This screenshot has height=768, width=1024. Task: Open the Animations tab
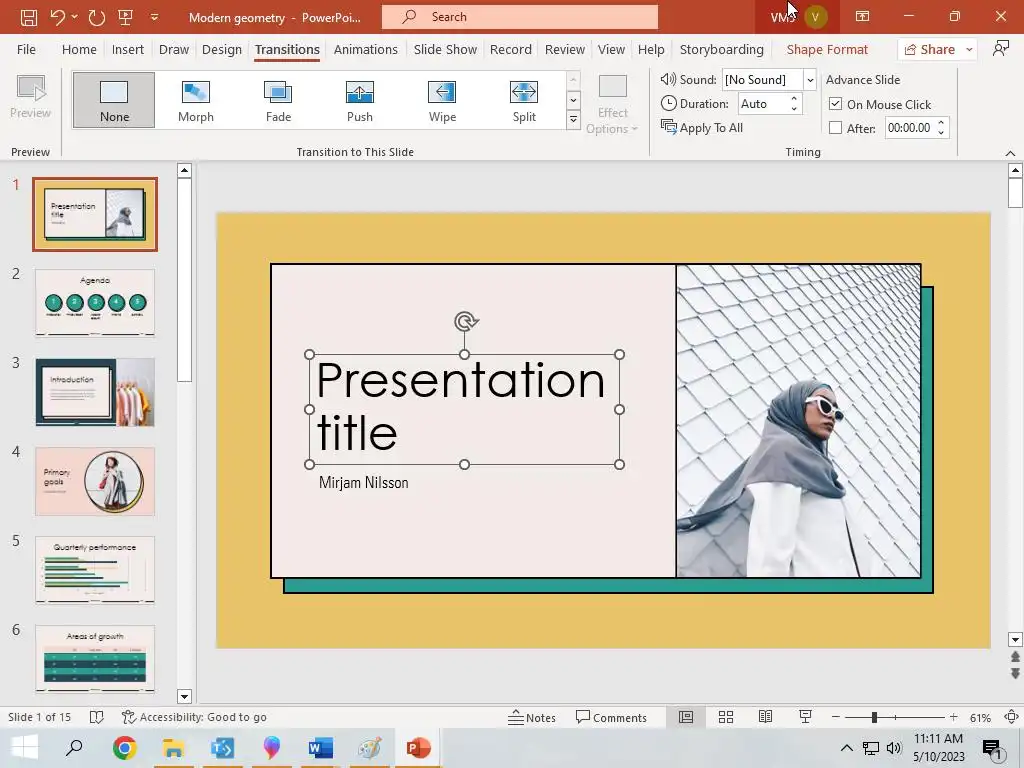click(365, 49)
